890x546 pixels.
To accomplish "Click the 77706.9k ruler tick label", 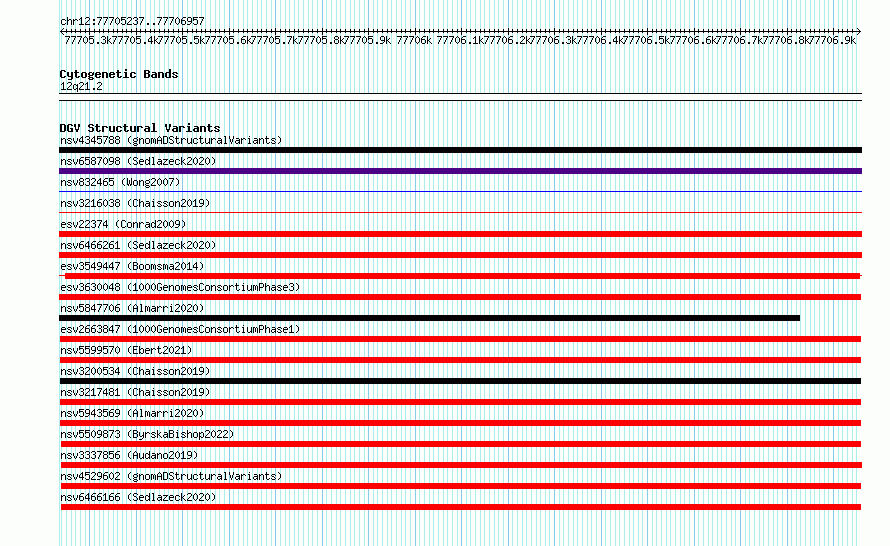I will pyautogui.click(x=835, y=40).
